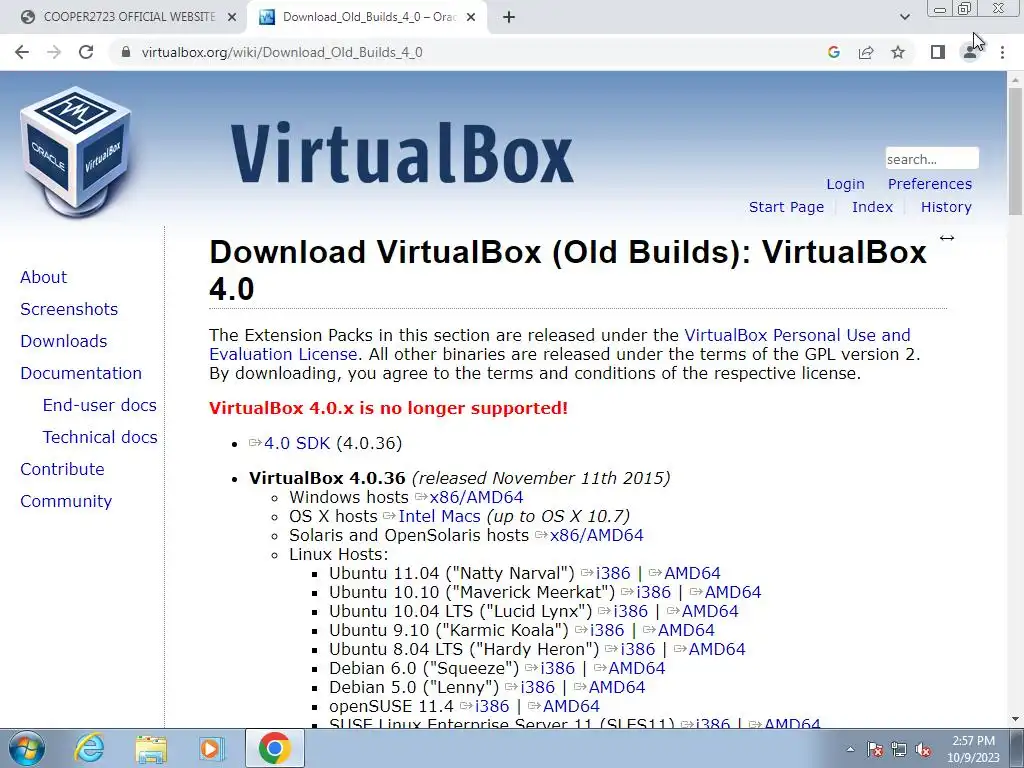This screenshot has width=1024, height=768.
Task: Go to Start Page
Action: point(786,207)
